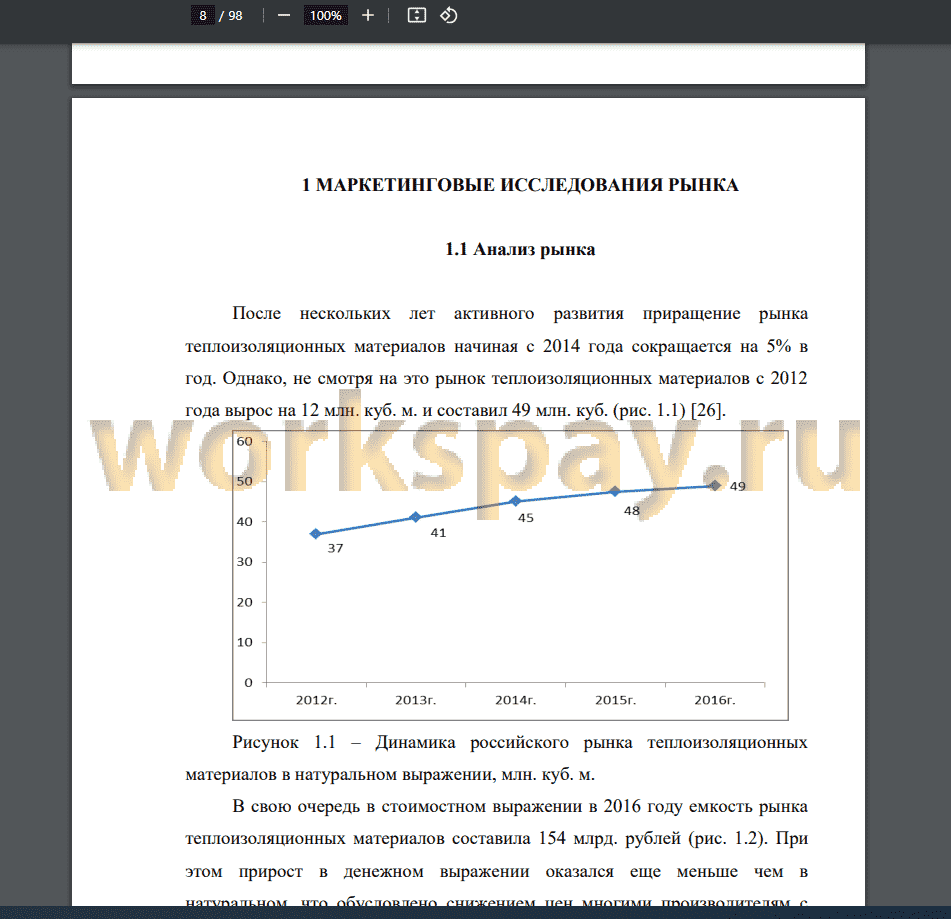Click the reference "(рис. 1.1)" in the text

649,410
